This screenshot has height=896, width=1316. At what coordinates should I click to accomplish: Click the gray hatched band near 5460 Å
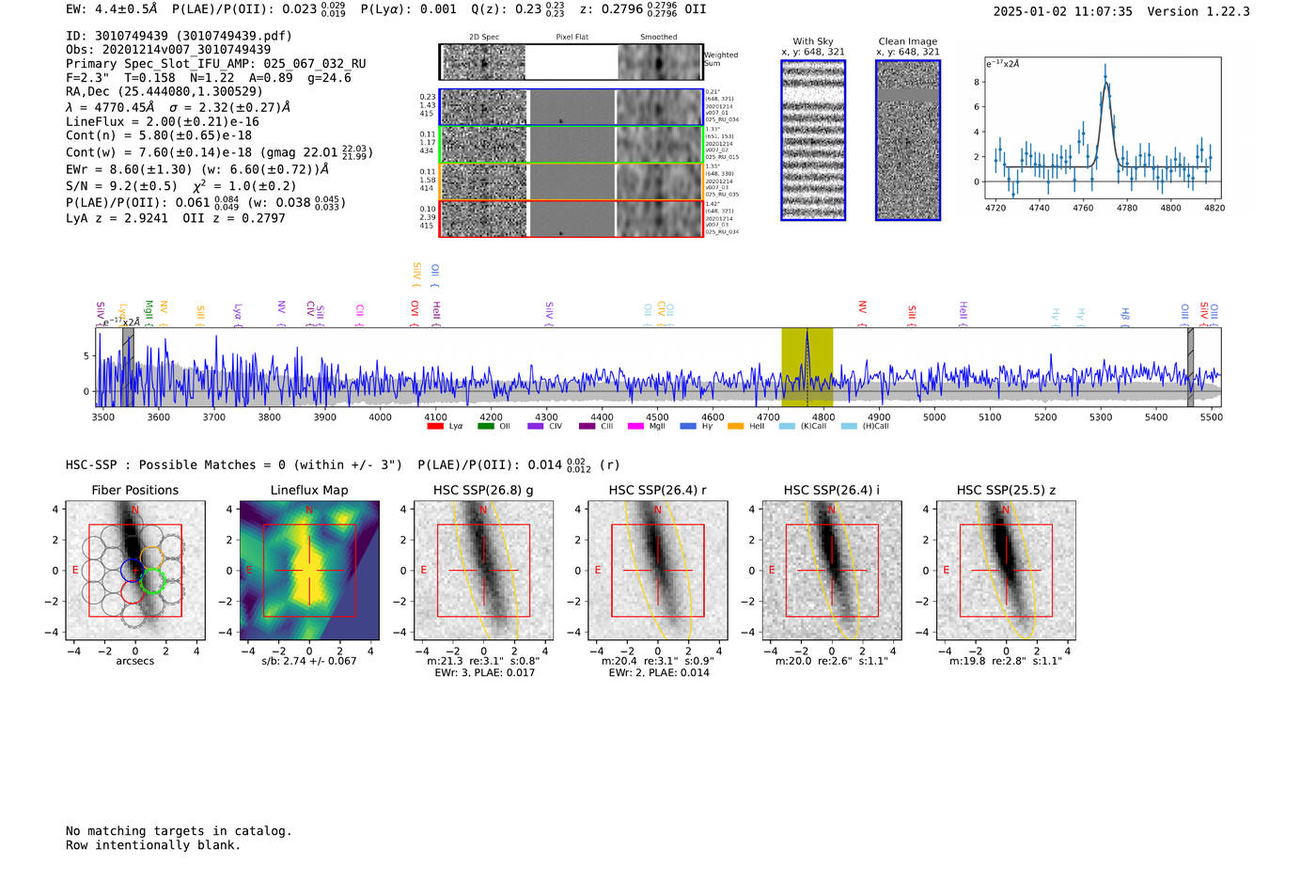point(1190,367)
